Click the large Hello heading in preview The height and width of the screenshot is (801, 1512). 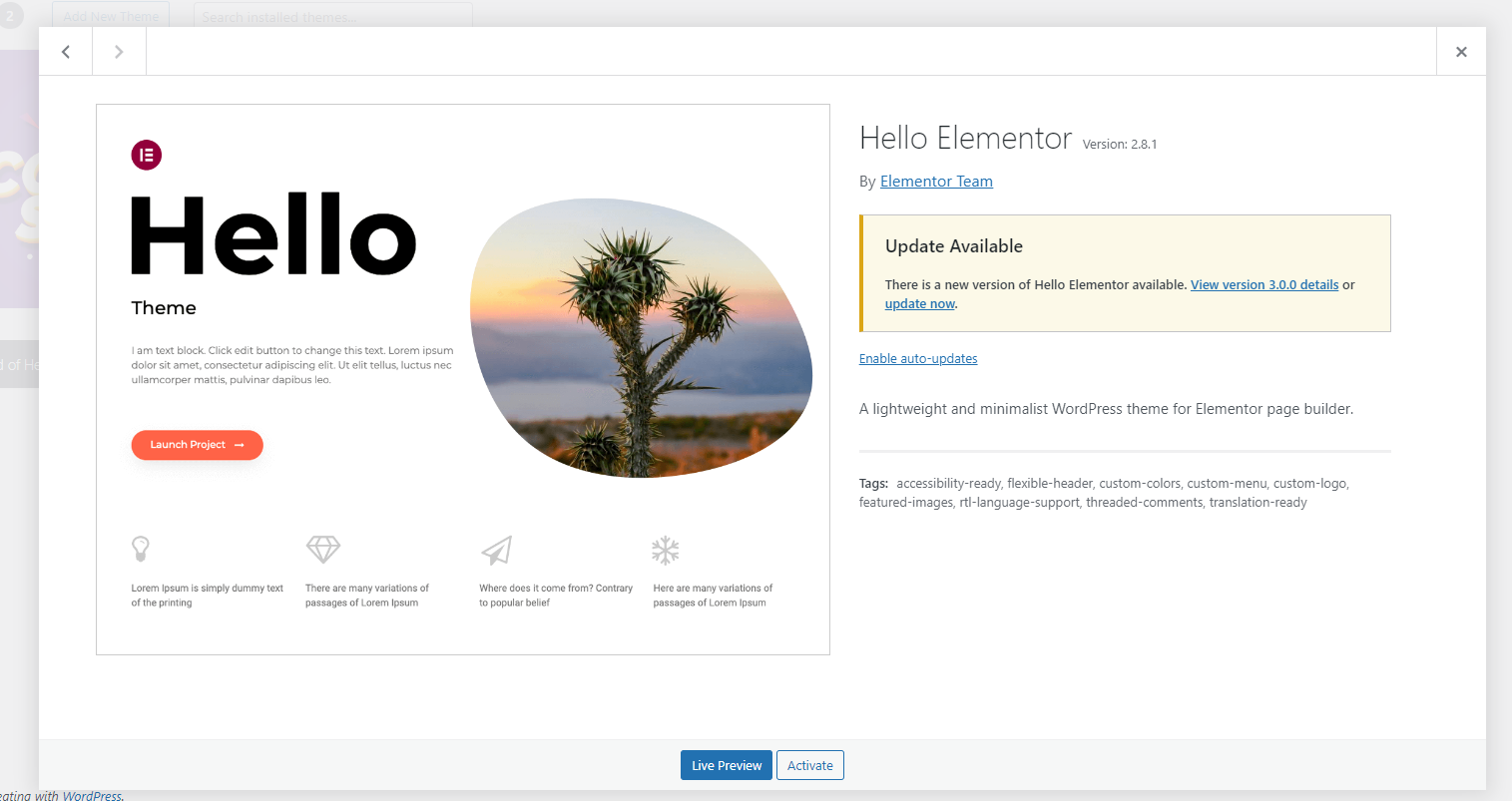[x=273, y=234]
